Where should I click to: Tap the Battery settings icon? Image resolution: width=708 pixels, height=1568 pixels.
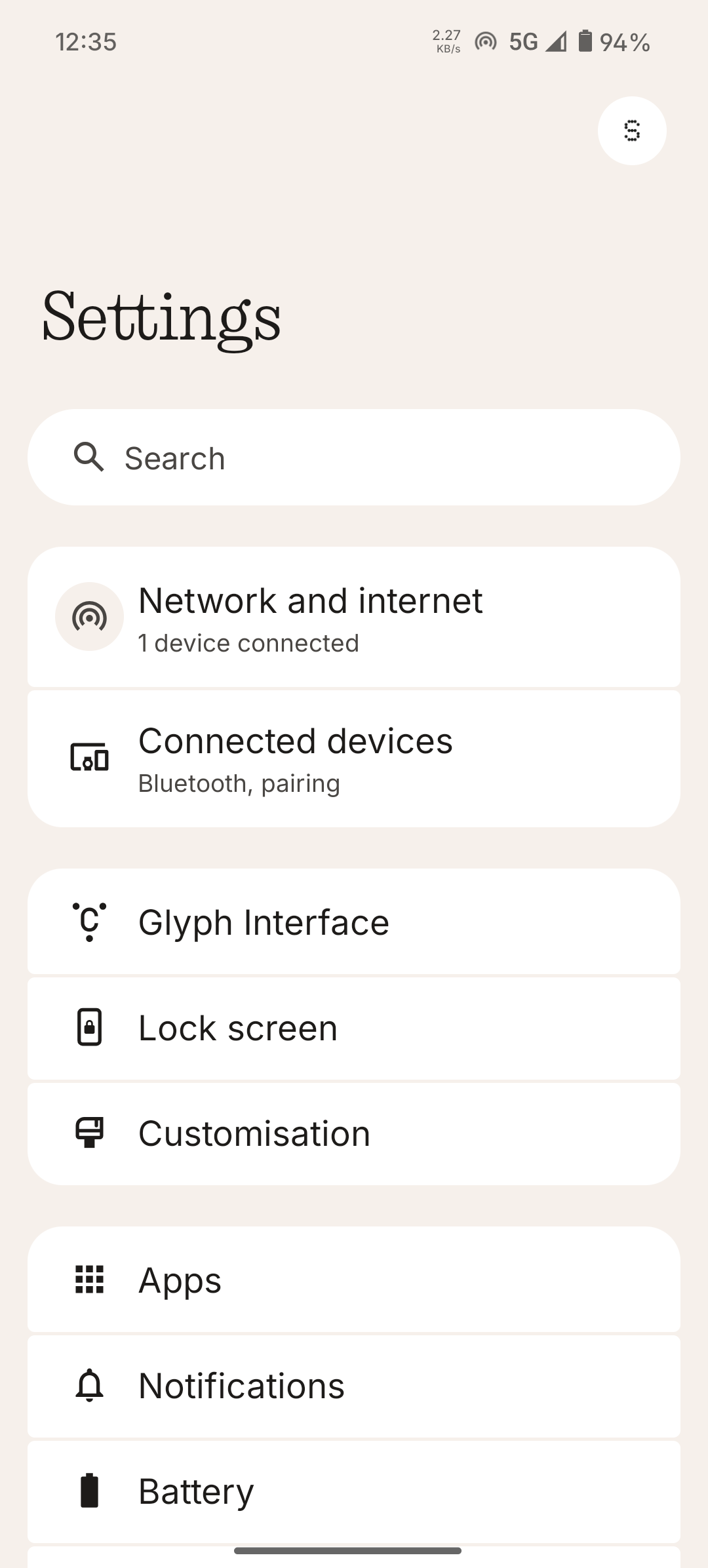89,1491
